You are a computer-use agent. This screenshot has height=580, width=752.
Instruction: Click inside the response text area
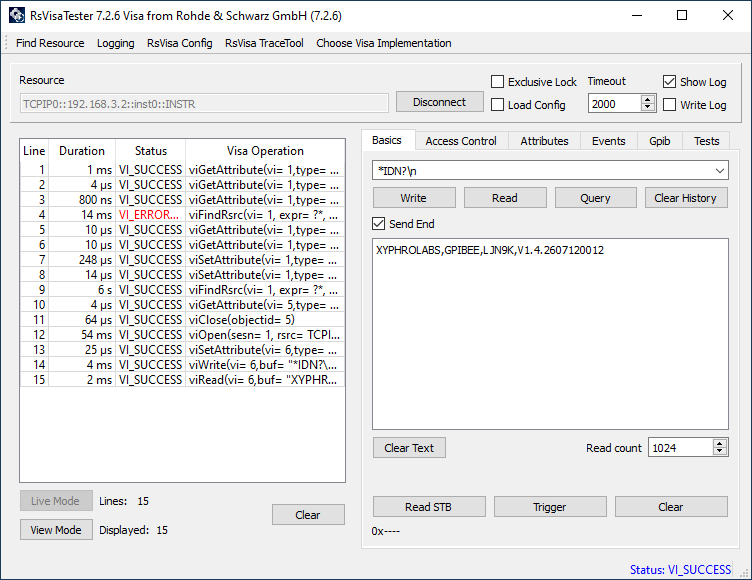pos(550,334)
